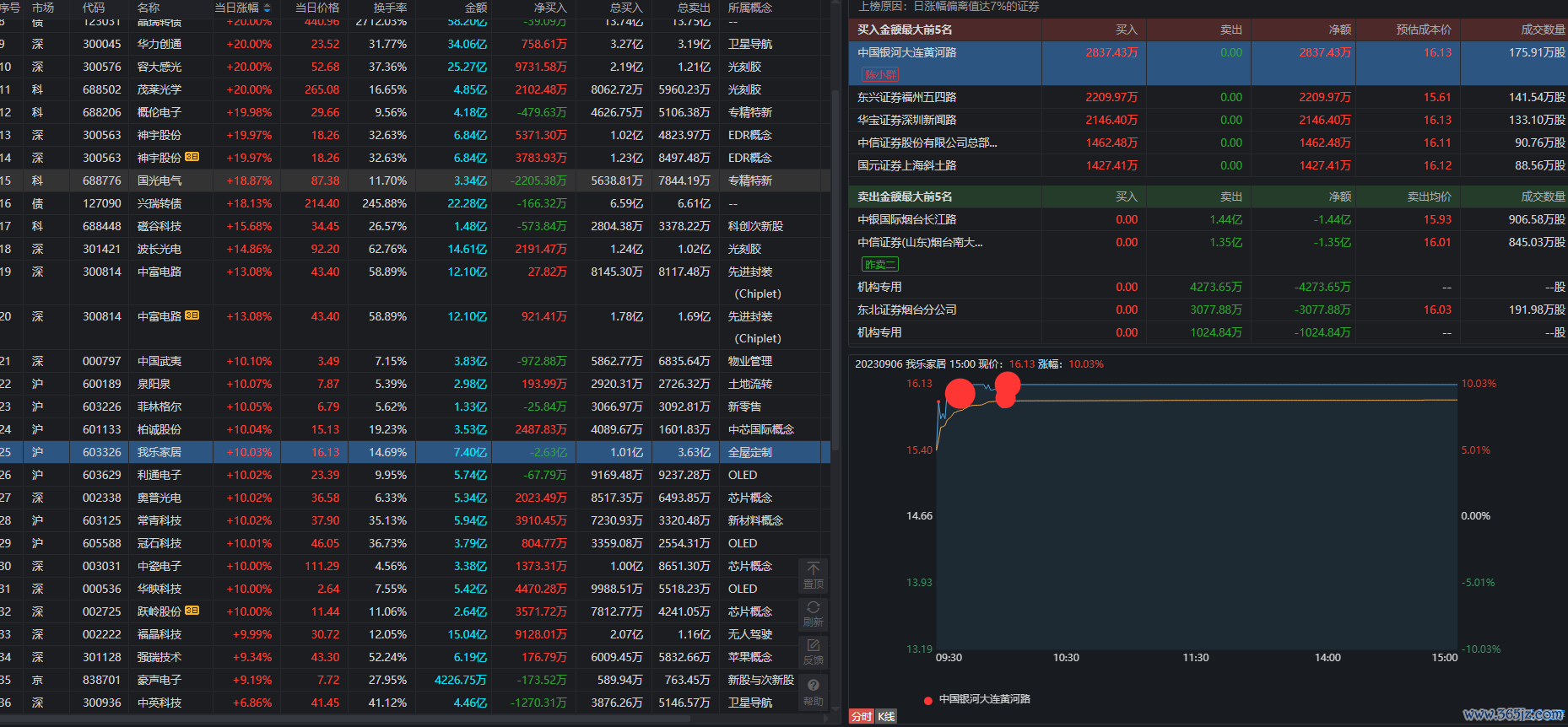The image size is (1568, 727).
Task: Click the 昨卖二 tag under 中信证券(山东)
Action: (x=879, y=264)
